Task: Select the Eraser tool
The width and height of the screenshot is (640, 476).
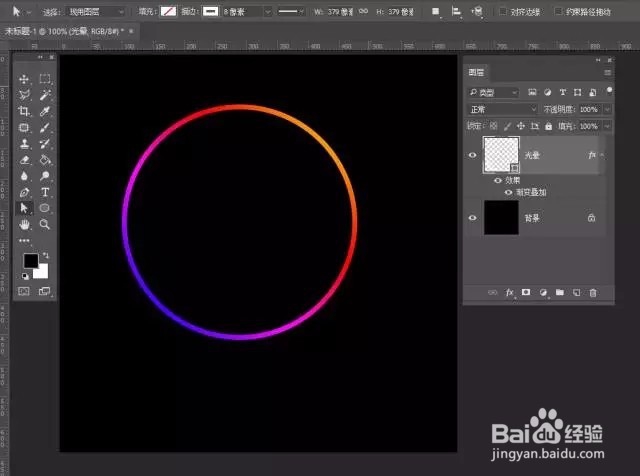Action: pos(24,160)
